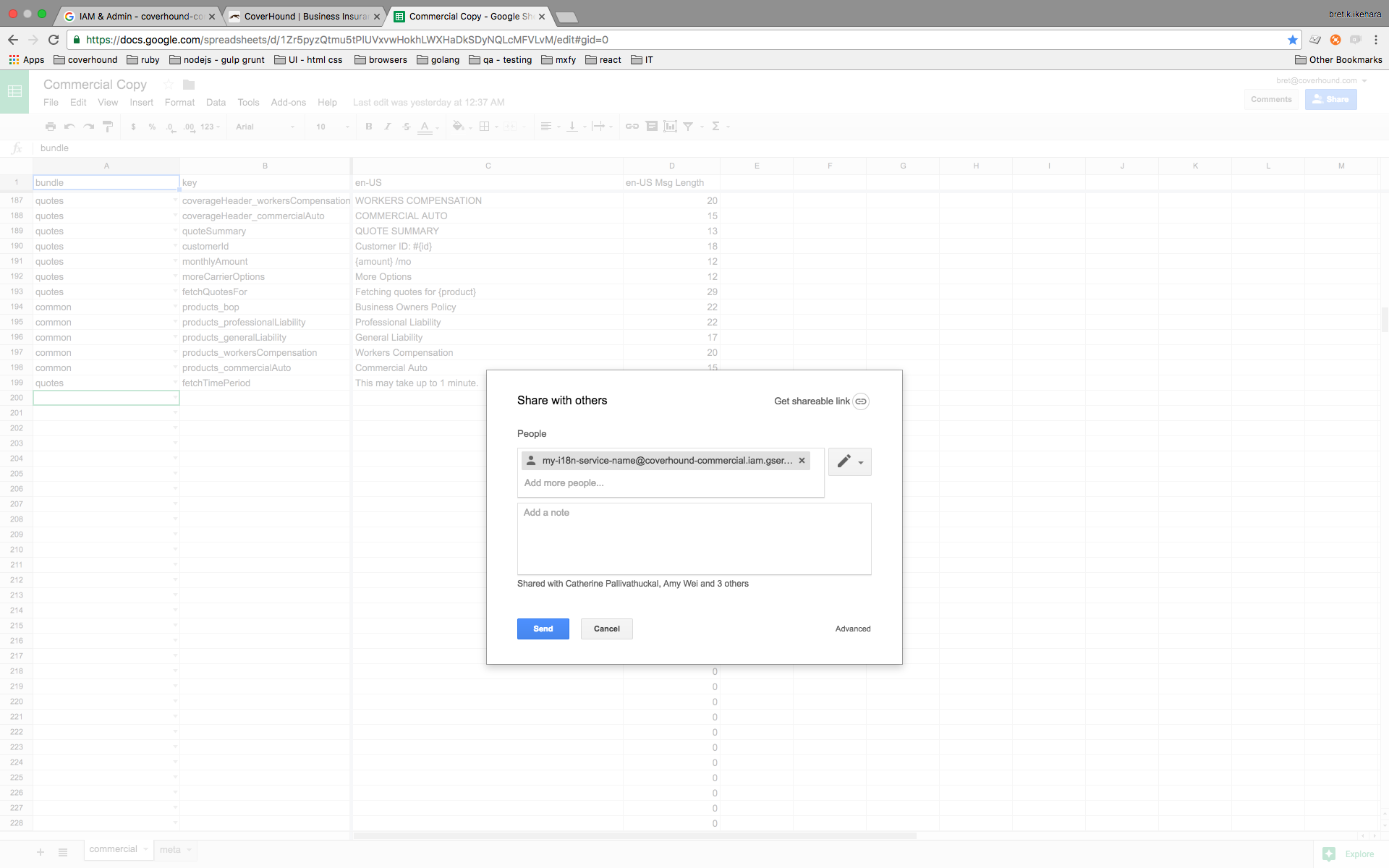Click the insert chart icon
Viewport: 1389px width, 868px height.
pos(670,127)
